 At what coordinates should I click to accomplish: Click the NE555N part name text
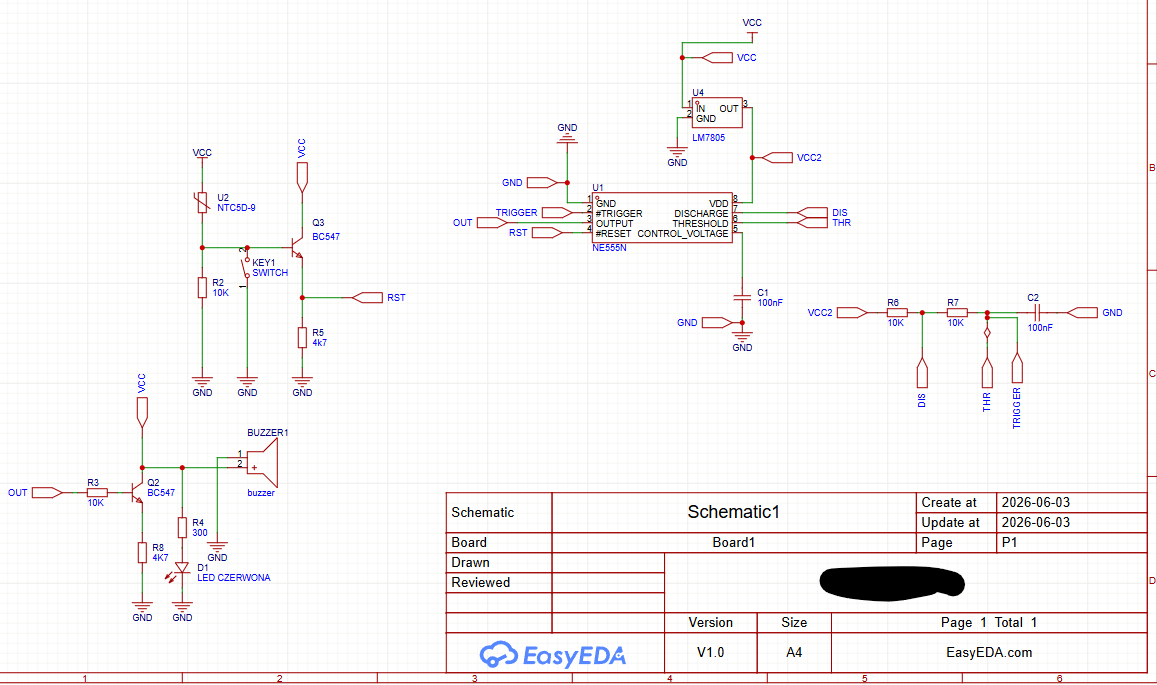[609, 248]
